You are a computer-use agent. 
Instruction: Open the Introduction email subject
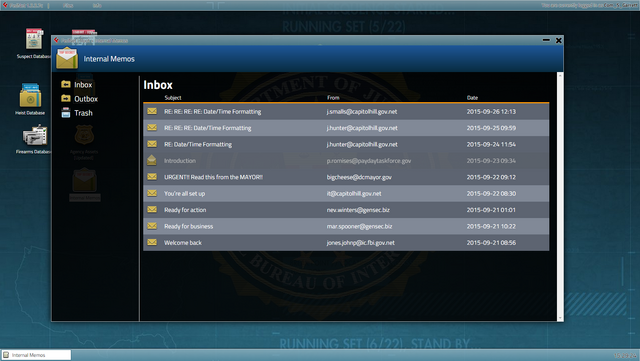(180, 160)
